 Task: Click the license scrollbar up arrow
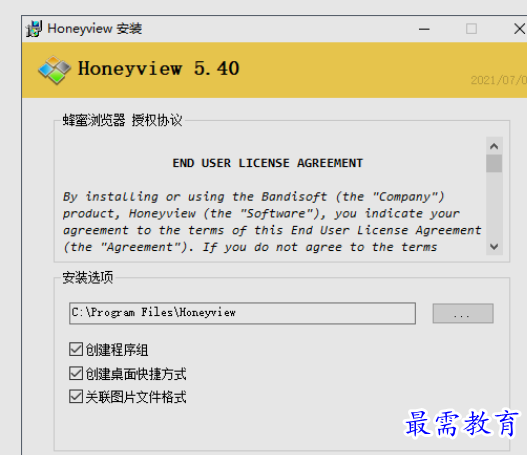coord(494,146)
